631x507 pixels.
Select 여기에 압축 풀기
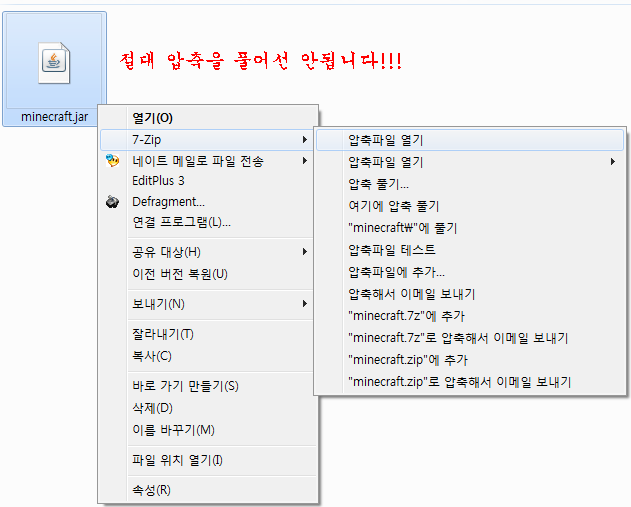[x=470, y=206]
